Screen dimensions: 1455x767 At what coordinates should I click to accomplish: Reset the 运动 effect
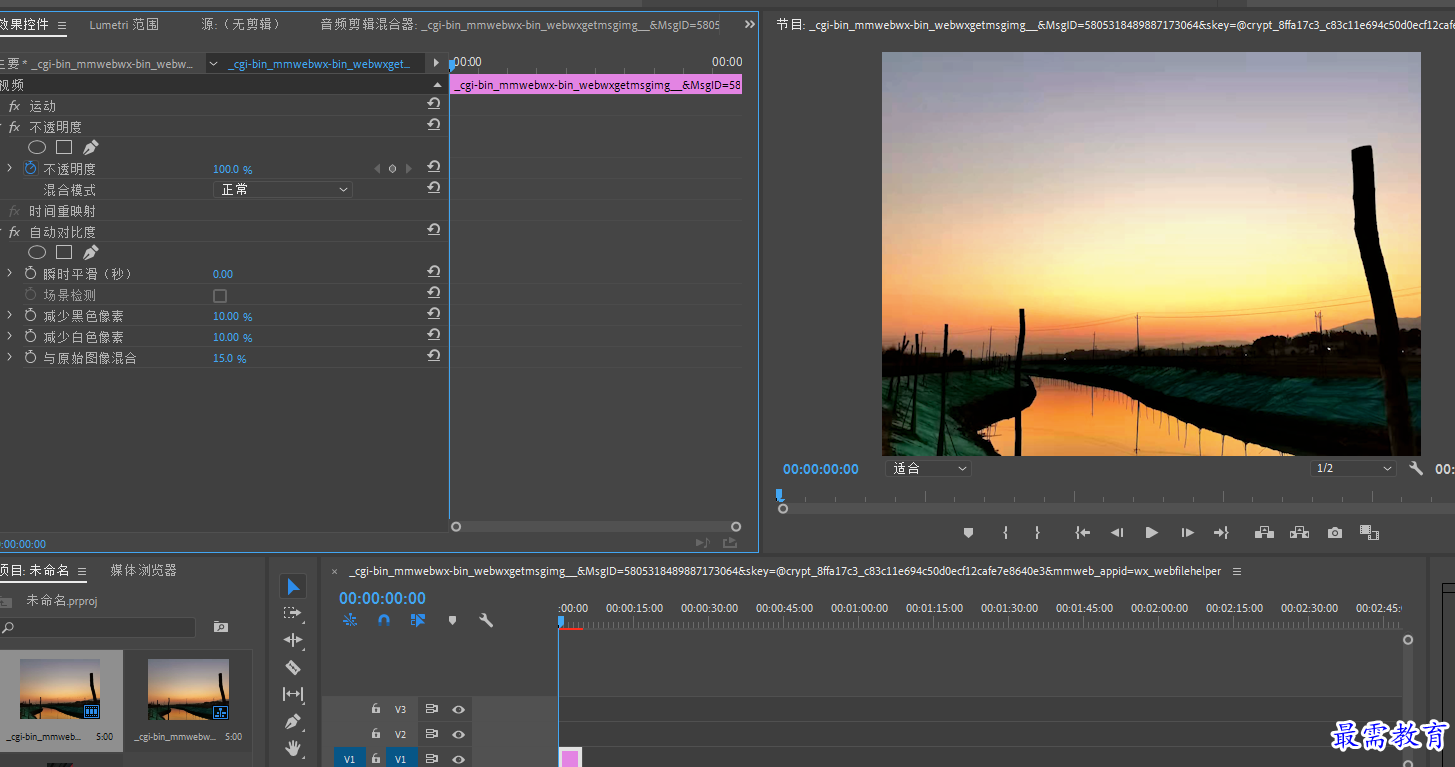pyautogui.click(x=434, y=104)
